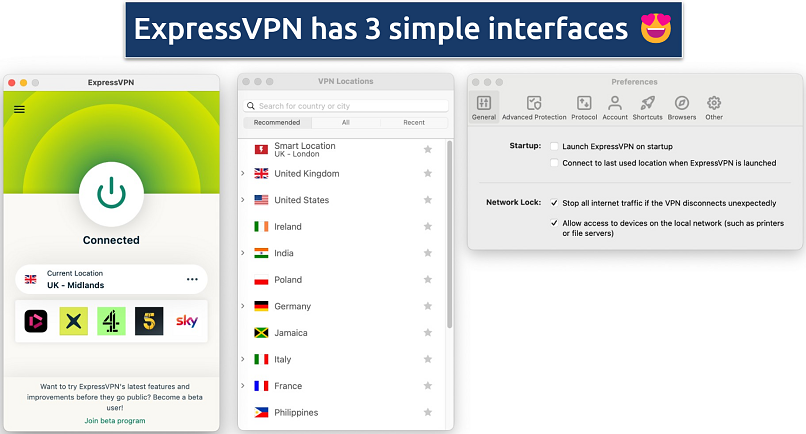
Task: Switch to Recent locations tab
Action: (414, 122)
